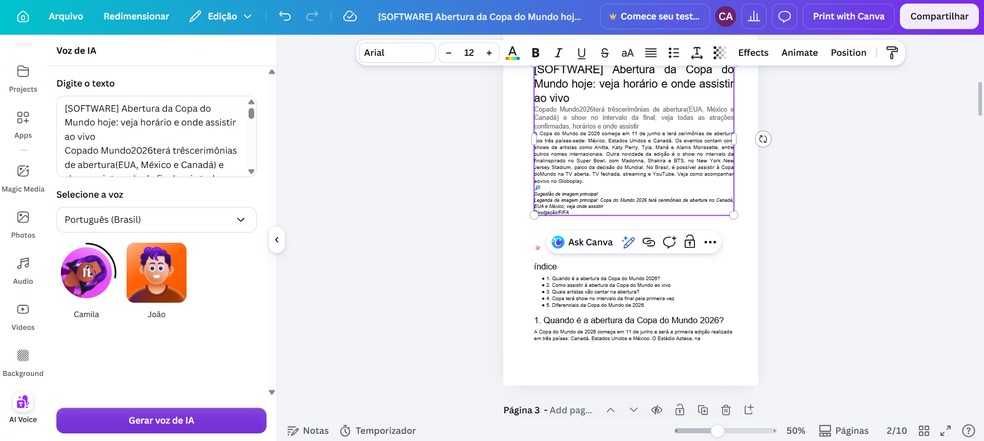This screenshot has width=984, height=441.
Task: Start the Temporizador timer
Action: (378, 430)
